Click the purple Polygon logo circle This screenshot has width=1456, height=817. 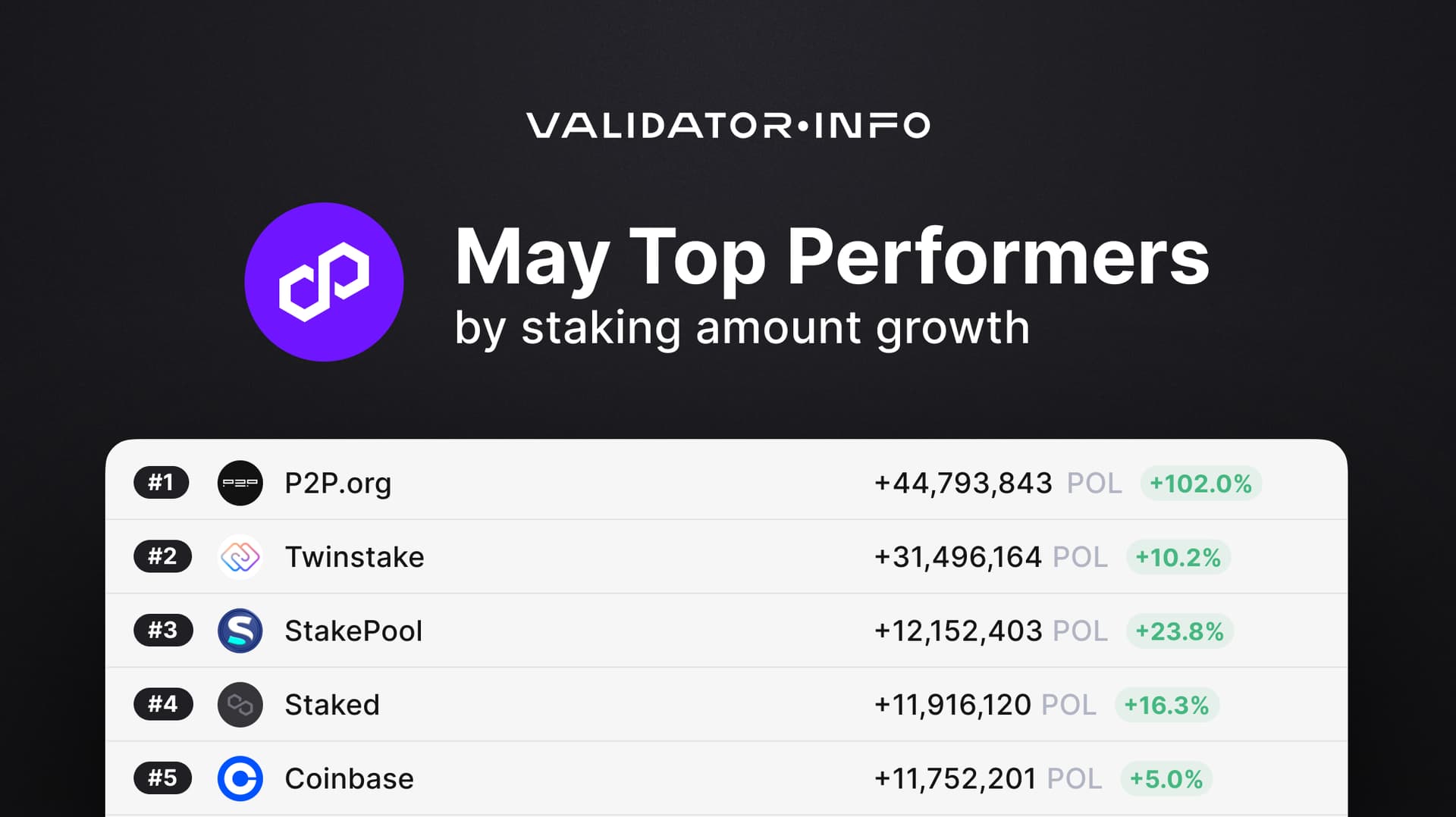(324, 282)
